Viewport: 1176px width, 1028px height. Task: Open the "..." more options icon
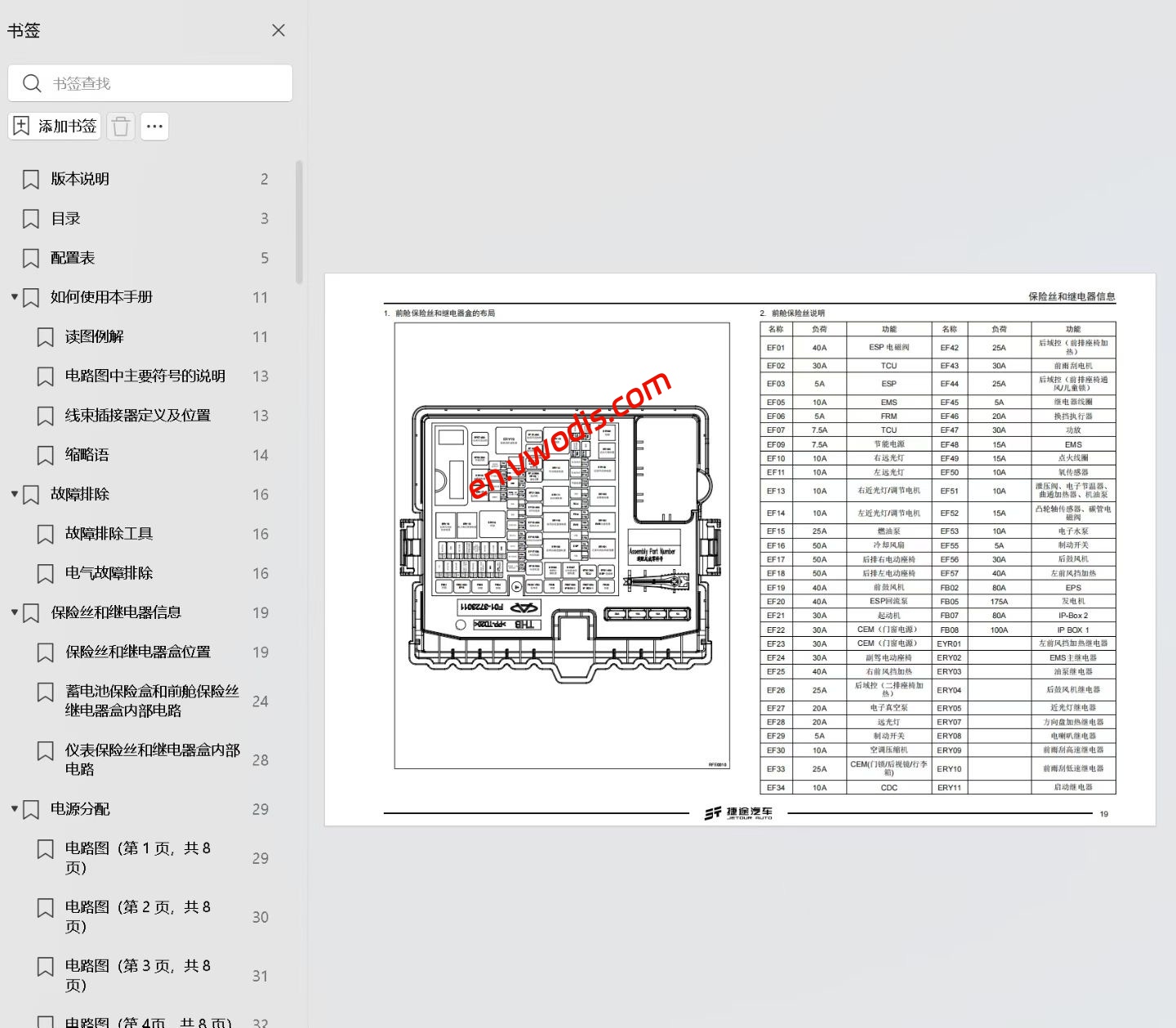(x=154, y=126)
